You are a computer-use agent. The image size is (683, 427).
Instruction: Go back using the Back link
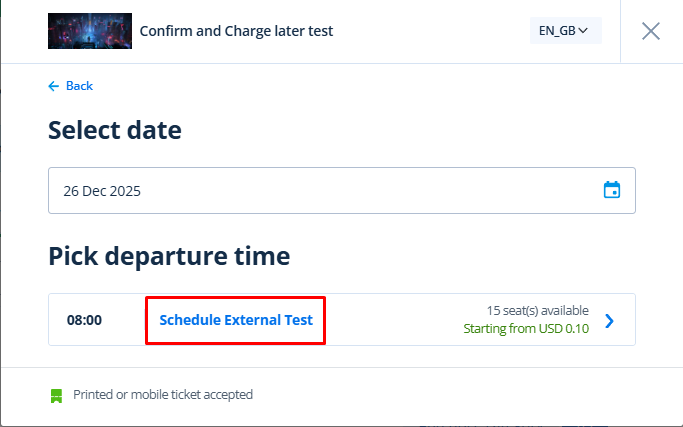[x=78, y=86]
